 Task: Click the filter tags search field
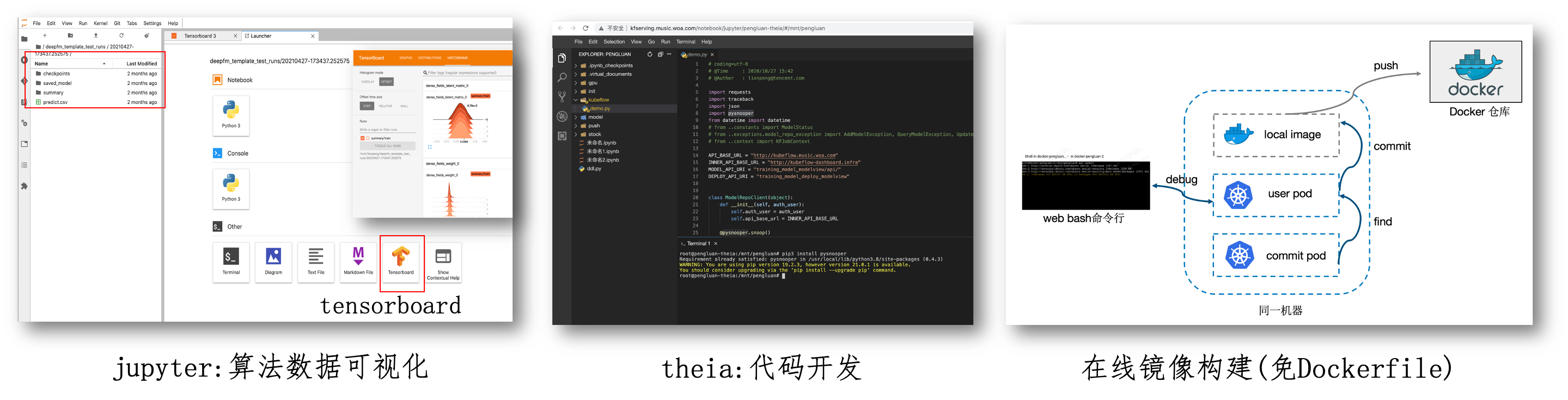pos(465,72)
